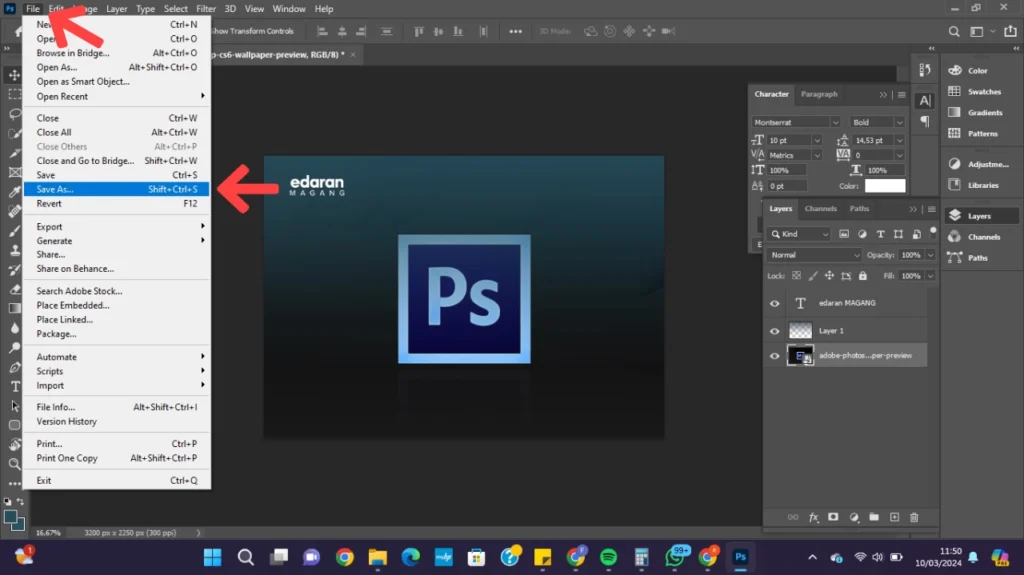Image resolution: width=1024 pixels, height=575 pixels.
Task: Select the Brush tool
Action: click(14, 231)
